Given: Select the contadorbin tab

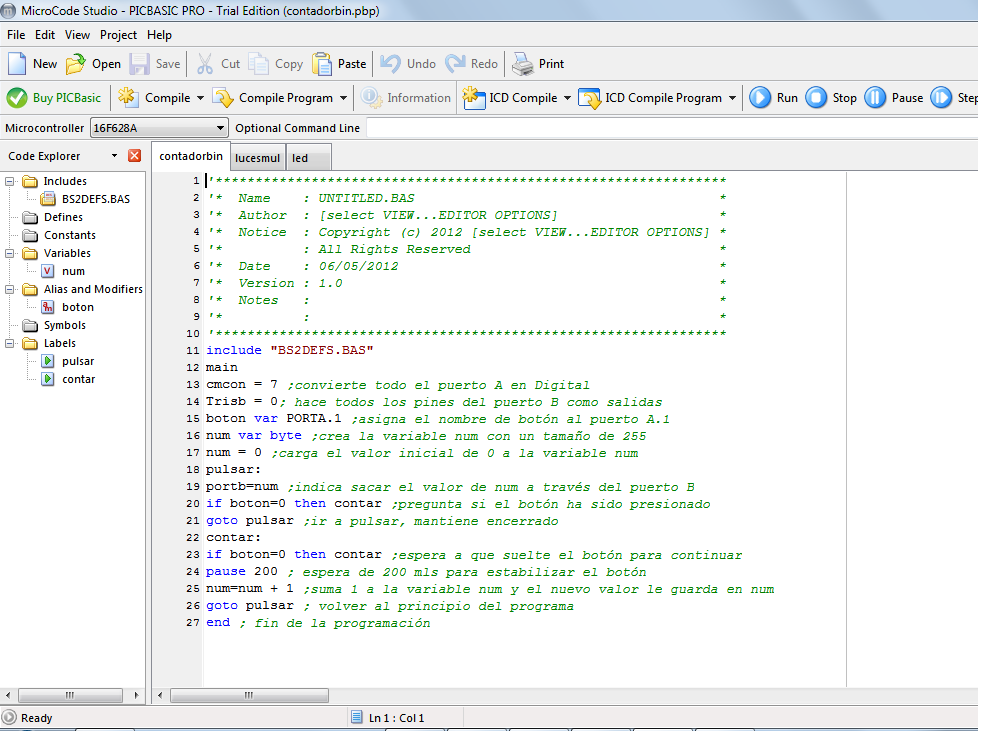Looking at the screenshot, I should (x=191, y=157).
